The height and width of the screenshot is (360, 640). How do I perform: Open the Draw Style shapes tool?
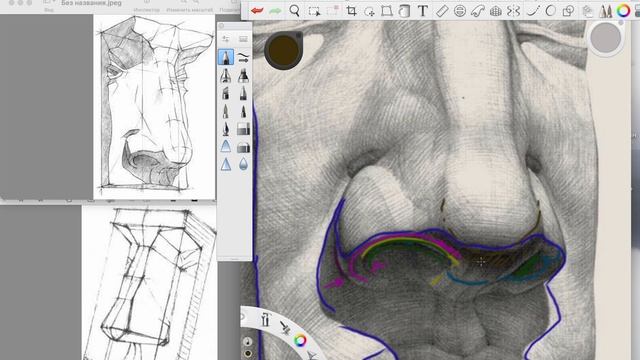568,11
